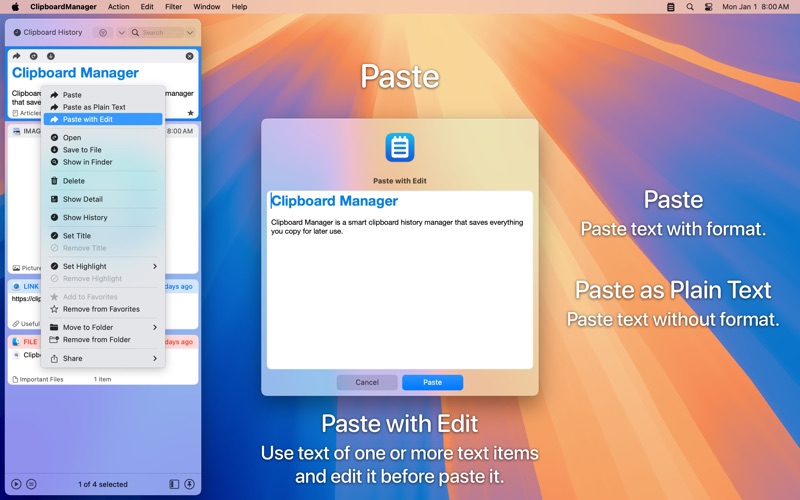Click the Share icon in the context menu
This screenshot has width=800, height=500.
[54, 359]
